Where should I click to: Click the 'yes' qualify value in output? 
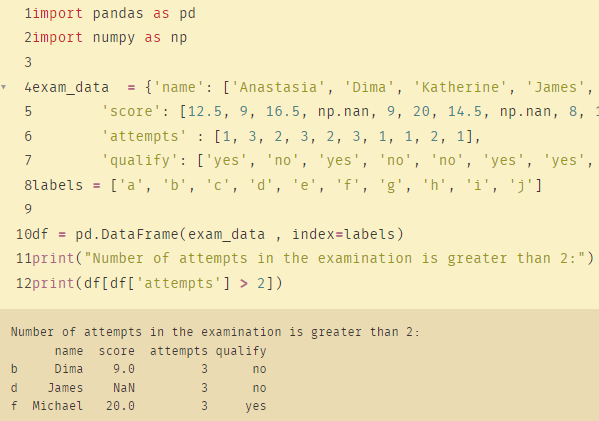point(256,406)
